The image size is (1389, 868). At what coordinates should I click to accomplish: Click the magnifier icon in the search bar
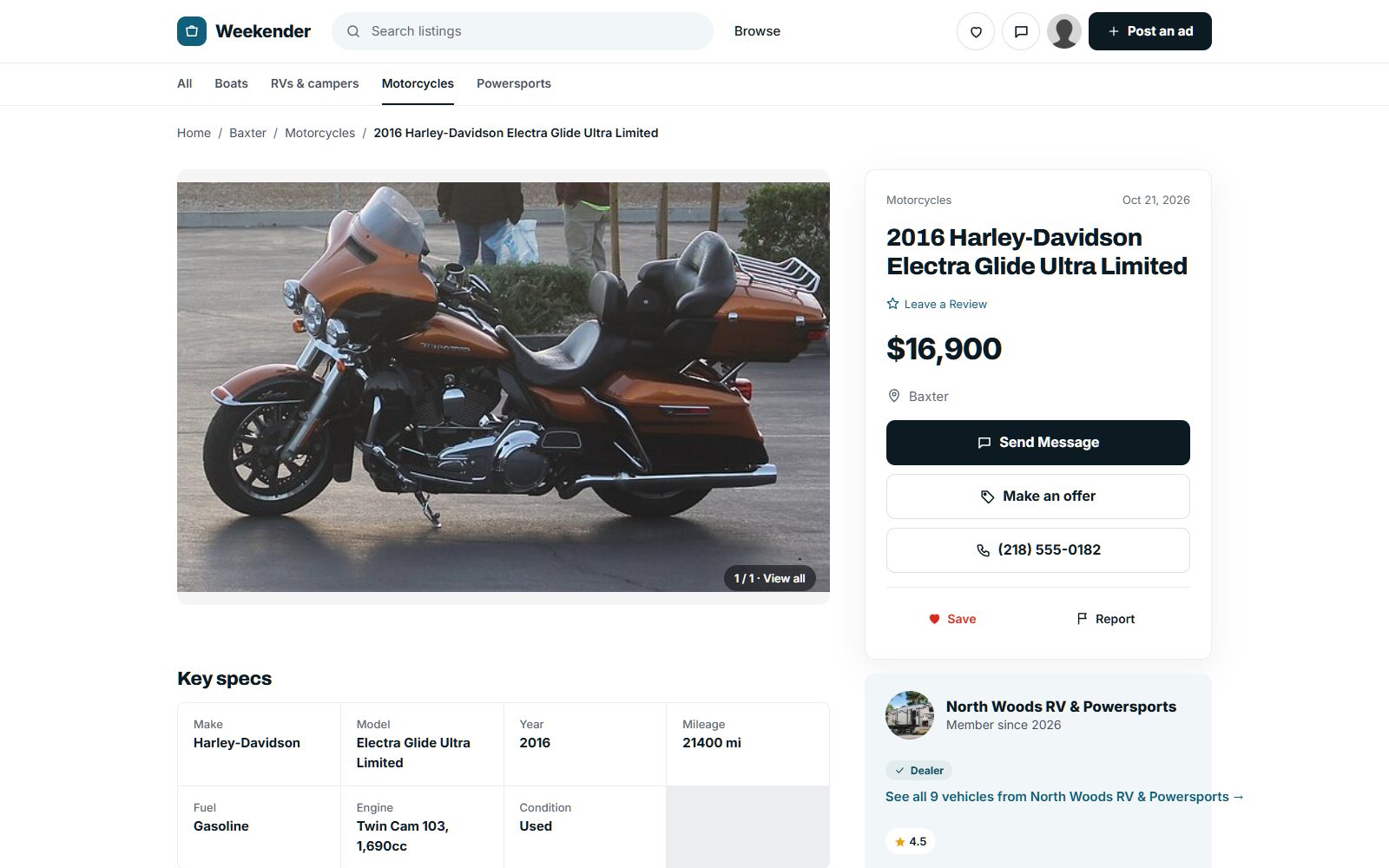tap(353, 31)
